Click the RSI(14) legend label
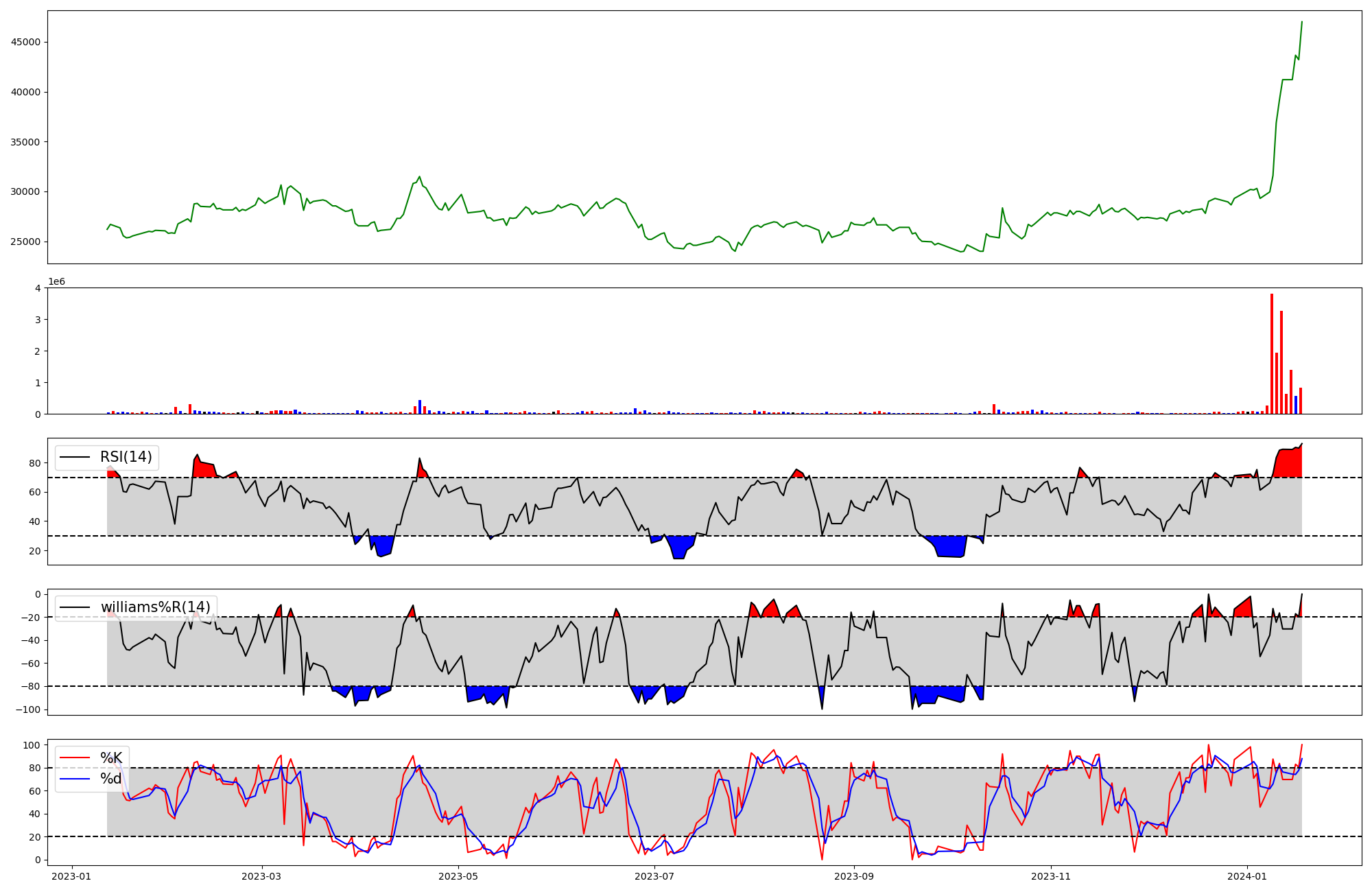 [126, 457]
